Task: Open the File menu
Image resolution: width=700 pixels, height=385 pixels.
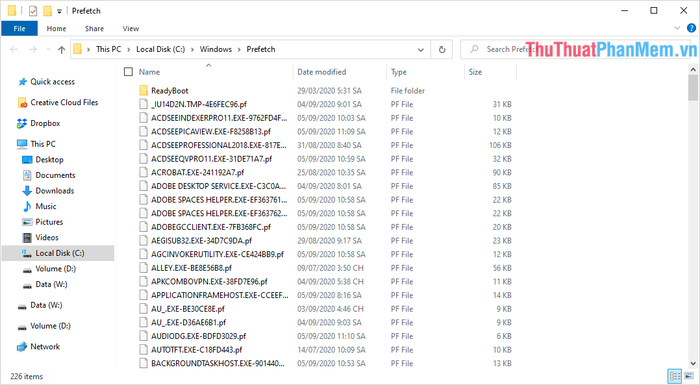Action: [19, 29]
